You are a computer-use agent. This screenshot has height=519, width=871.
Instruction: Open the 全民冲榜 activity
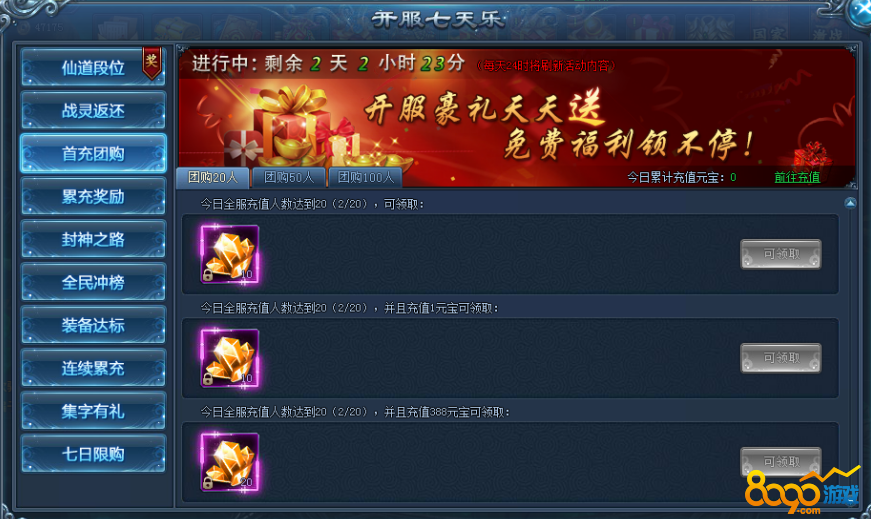93,282
